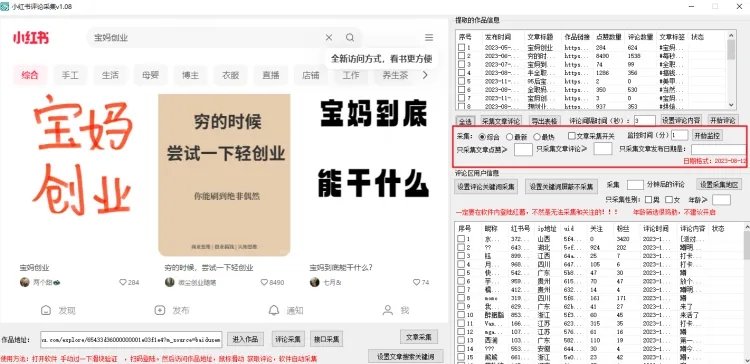The height and width of the screenshot is (364, 750).
Task: Click the 进入作品 button
Action: (x=245, y=339)
